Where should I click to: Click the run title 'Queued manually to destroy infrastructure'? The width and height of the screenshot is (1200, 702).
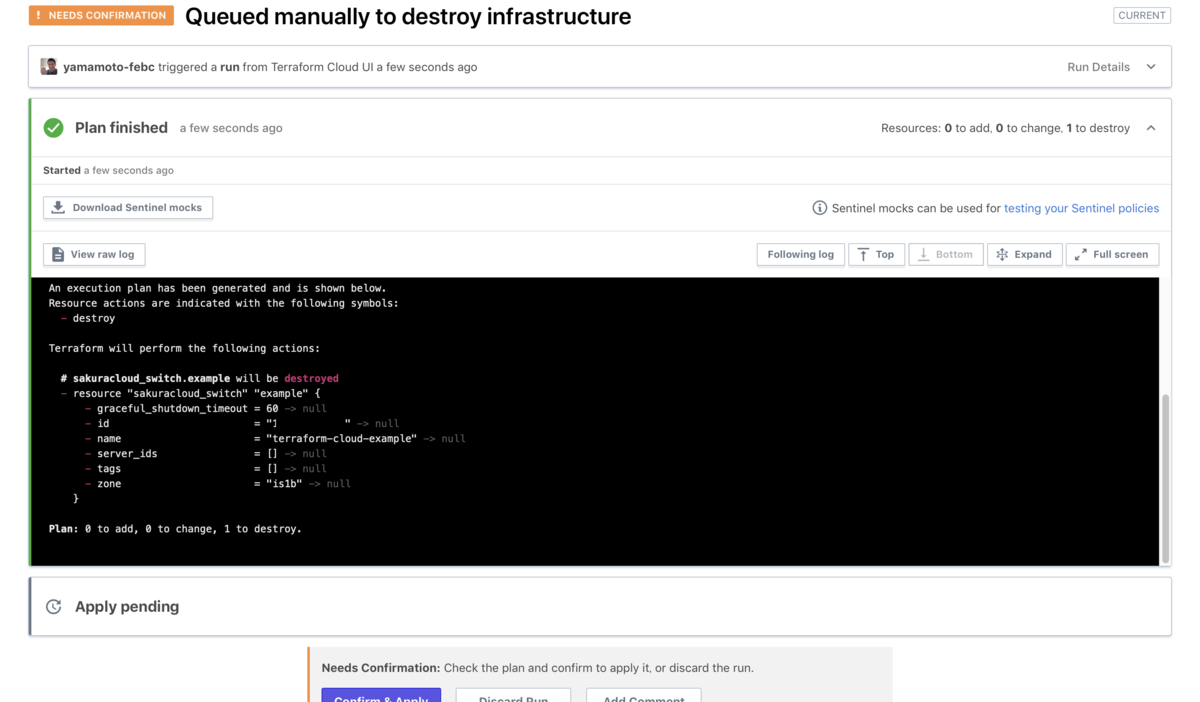pyautogui.click(x=408, y=16)
